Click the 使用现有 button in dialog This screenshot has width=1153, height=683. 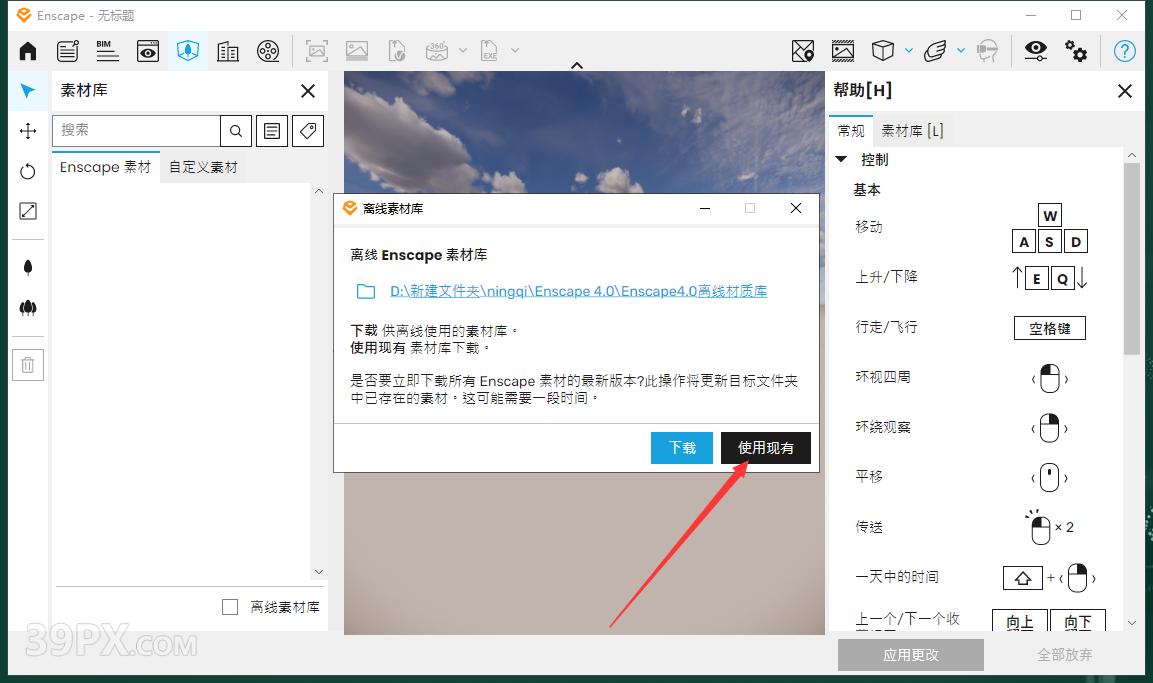765,448
